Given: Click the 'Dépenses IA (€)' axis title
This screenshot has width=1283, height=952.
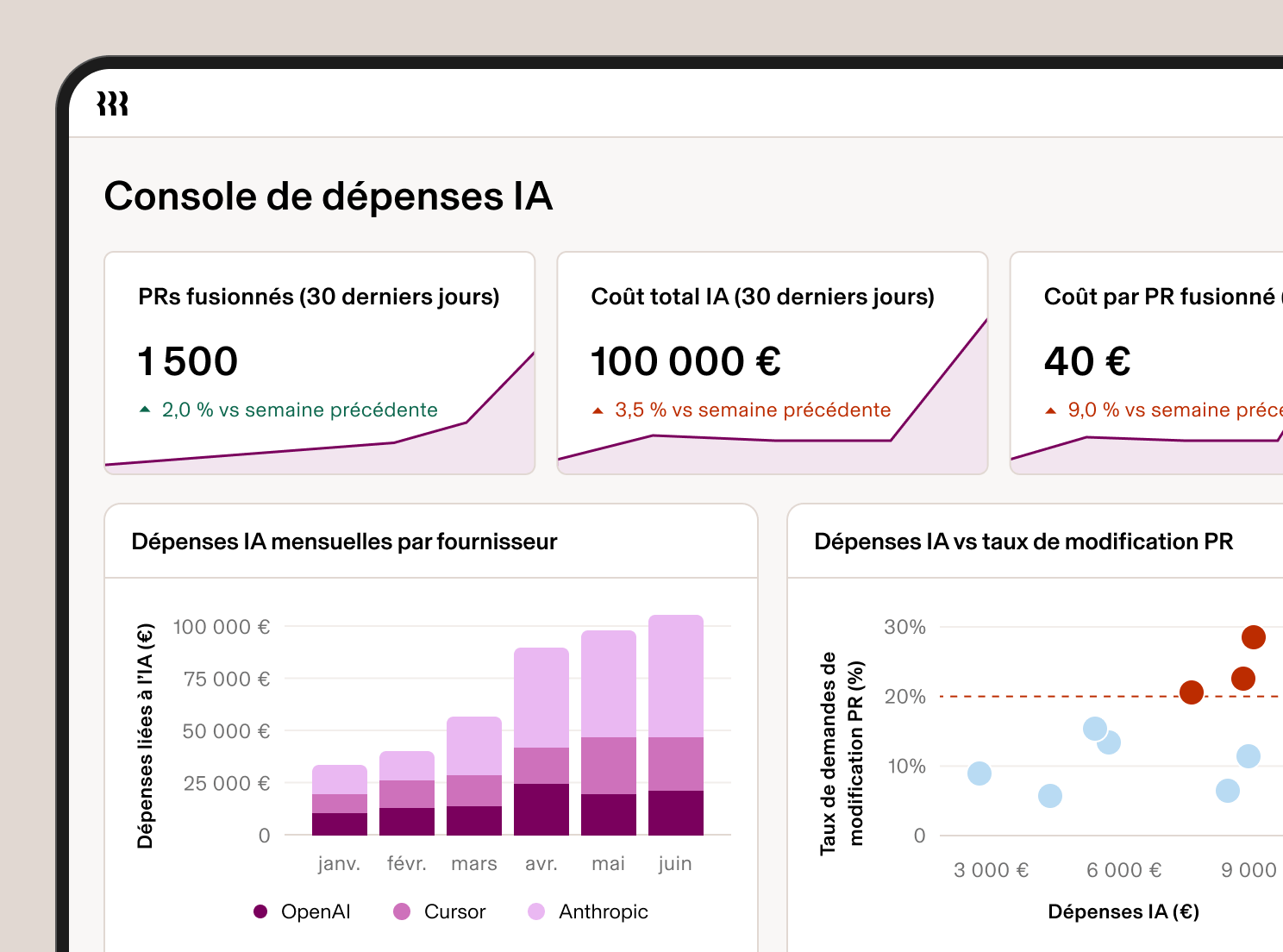Looking at the screenshot, I should pyautogui.click(x=1123, y=911).
